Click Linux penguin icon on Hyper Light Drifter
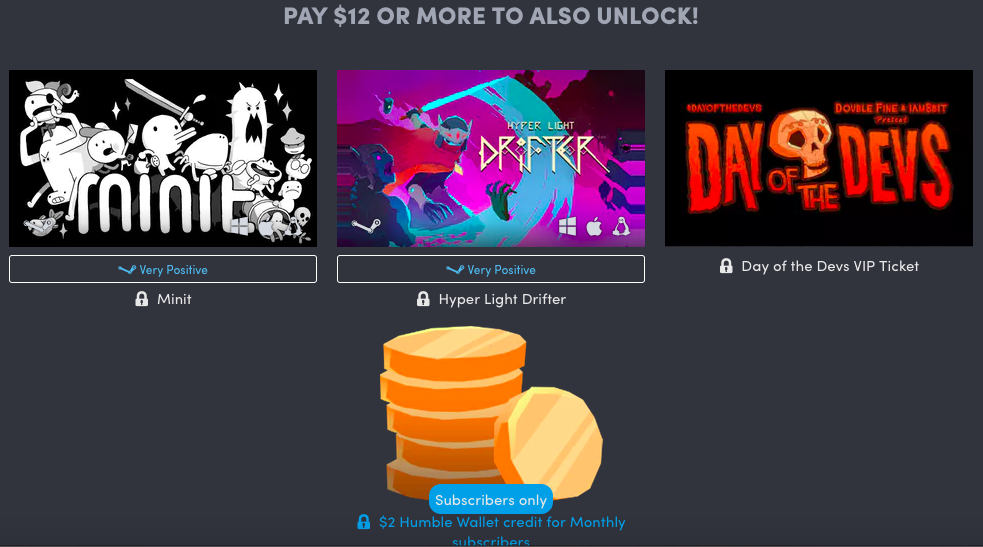 (621, 226)
